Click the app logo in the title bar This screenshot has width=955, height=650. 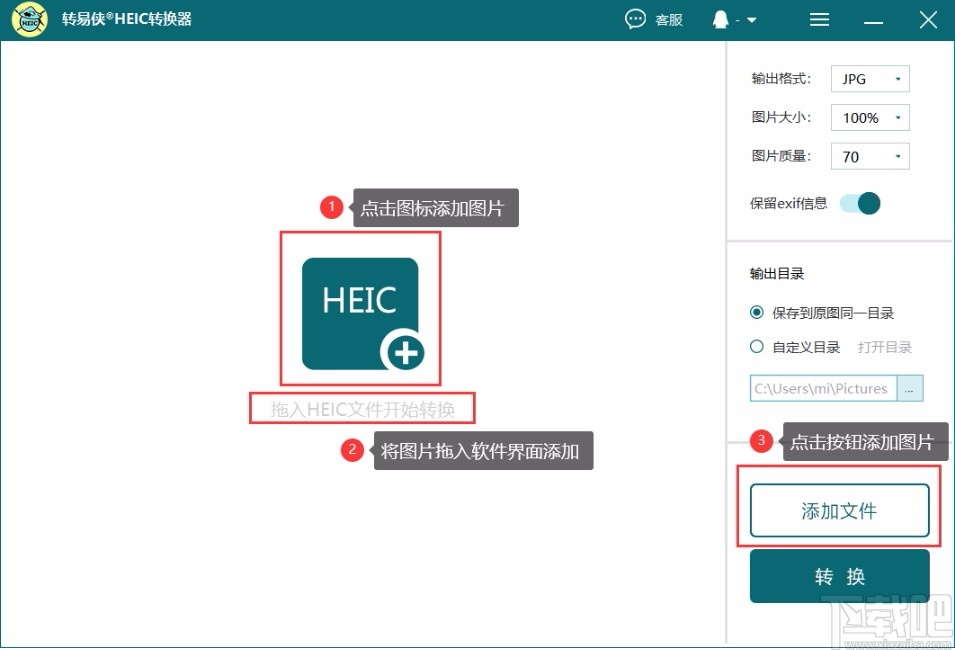pyautogui.click(x=28, y=19)
